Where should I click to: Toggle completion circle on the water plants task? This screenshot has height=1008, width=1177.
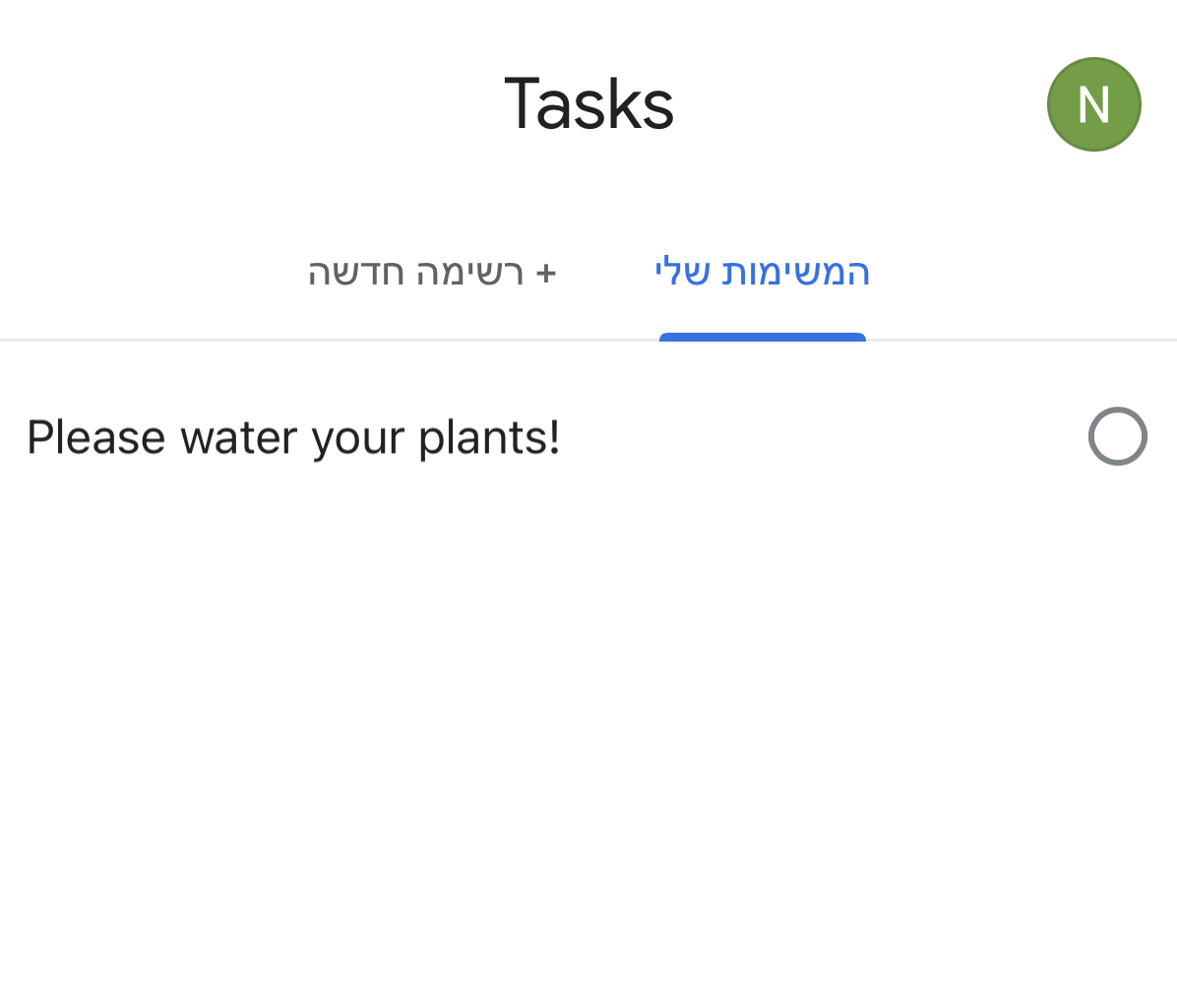point(1117,436)
